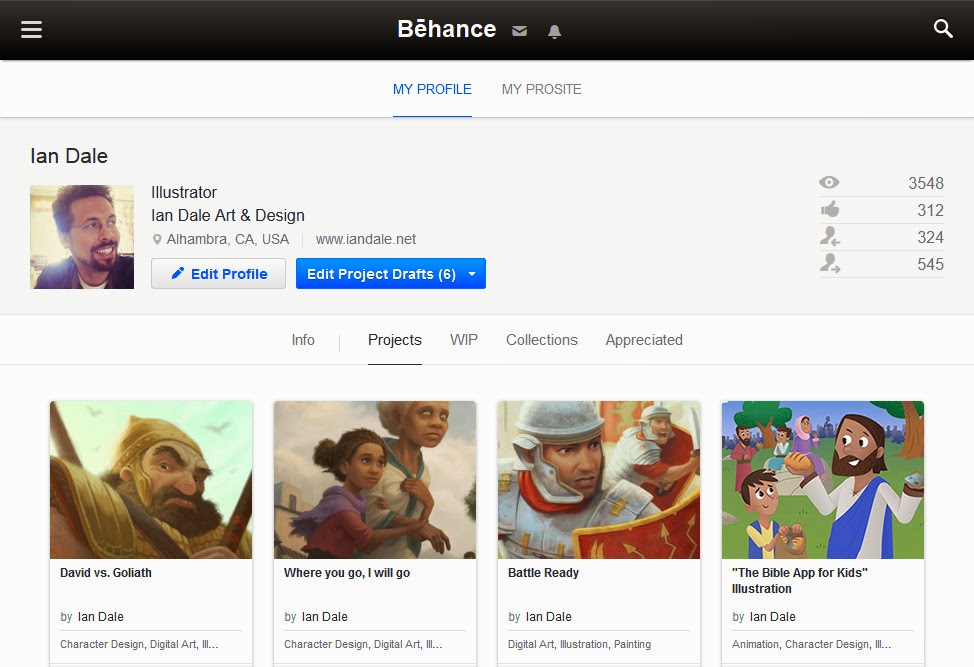Visit the www.iandale.net link

pos(366,239)
